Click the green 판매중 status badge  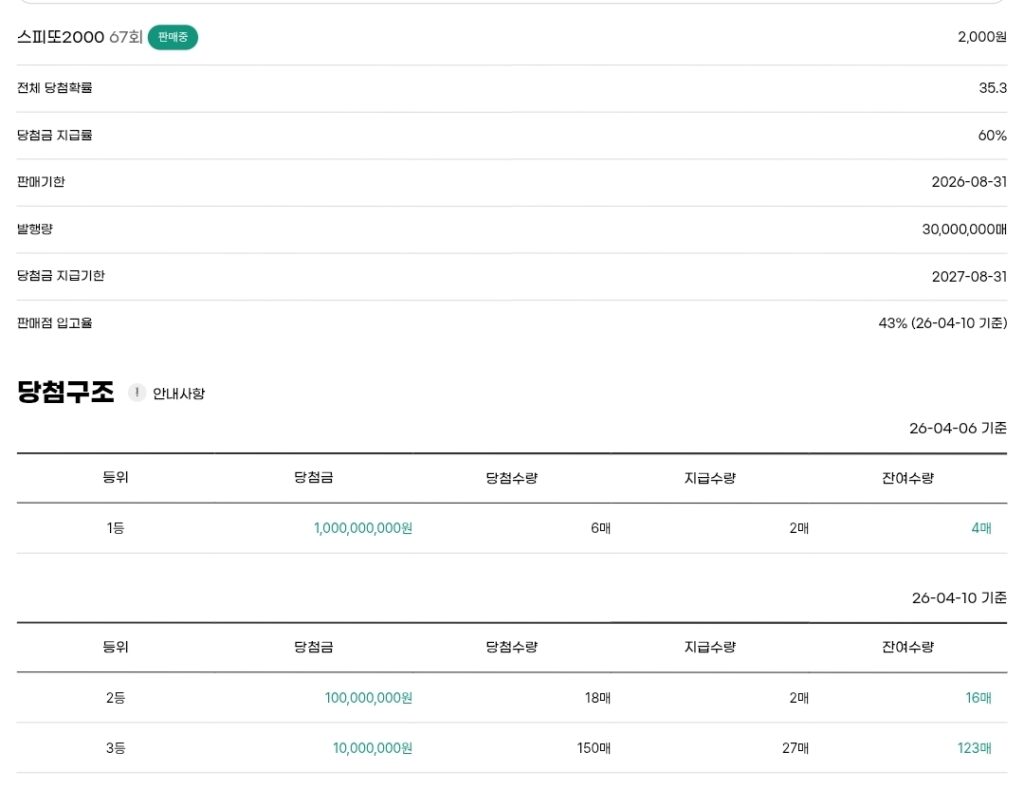pos(173,37)
